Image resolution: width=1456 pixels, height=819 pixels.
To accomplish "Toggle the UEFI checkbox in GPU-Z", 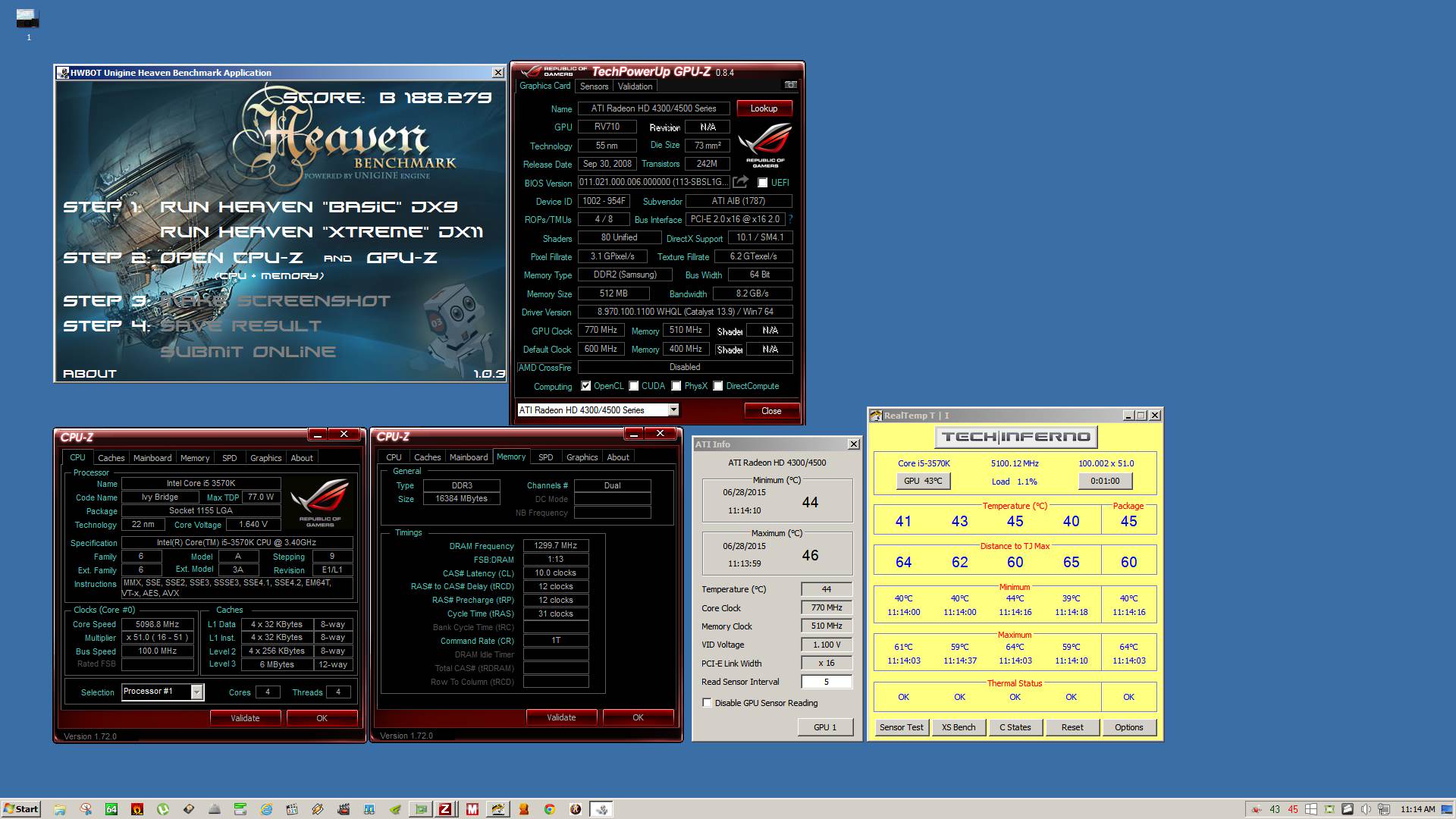I will pyautogui.click(x=762, y=183).
